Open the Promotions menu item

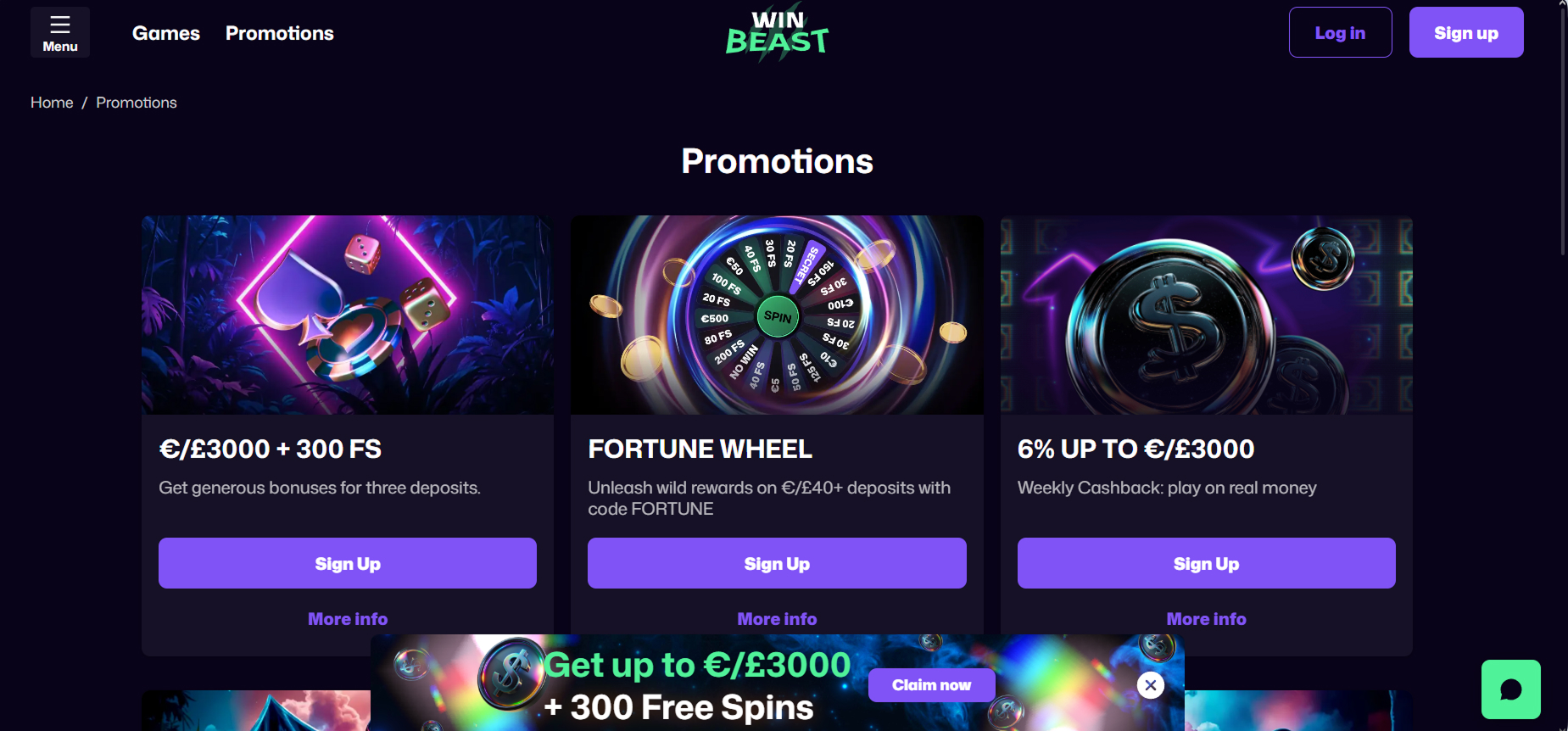point(280,33)
